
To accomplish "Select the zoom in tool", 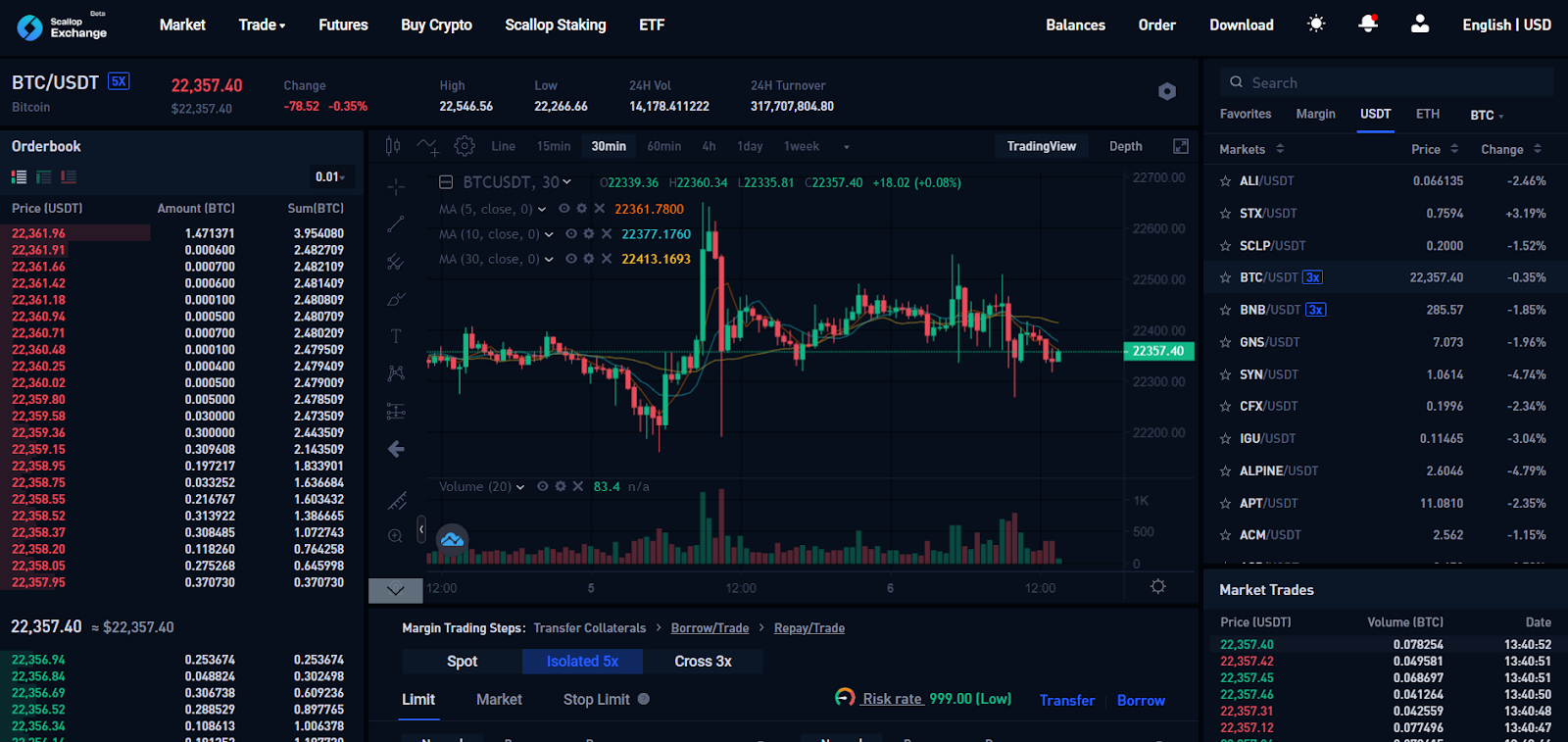I will point(396,536).
